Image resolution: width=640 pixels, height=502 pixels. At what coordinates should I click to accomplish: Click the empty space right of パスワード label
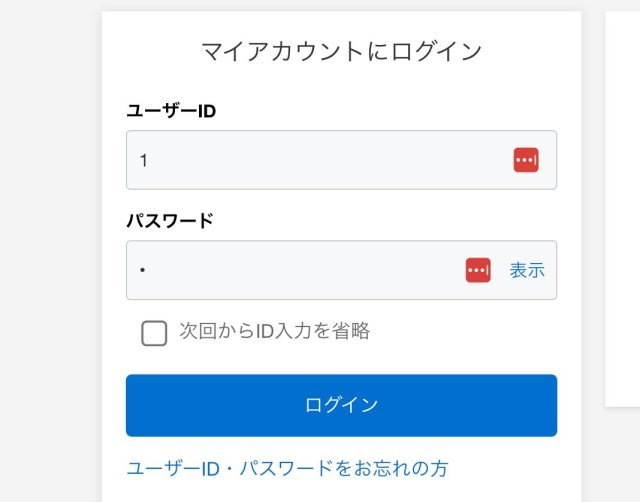point(400,220)
